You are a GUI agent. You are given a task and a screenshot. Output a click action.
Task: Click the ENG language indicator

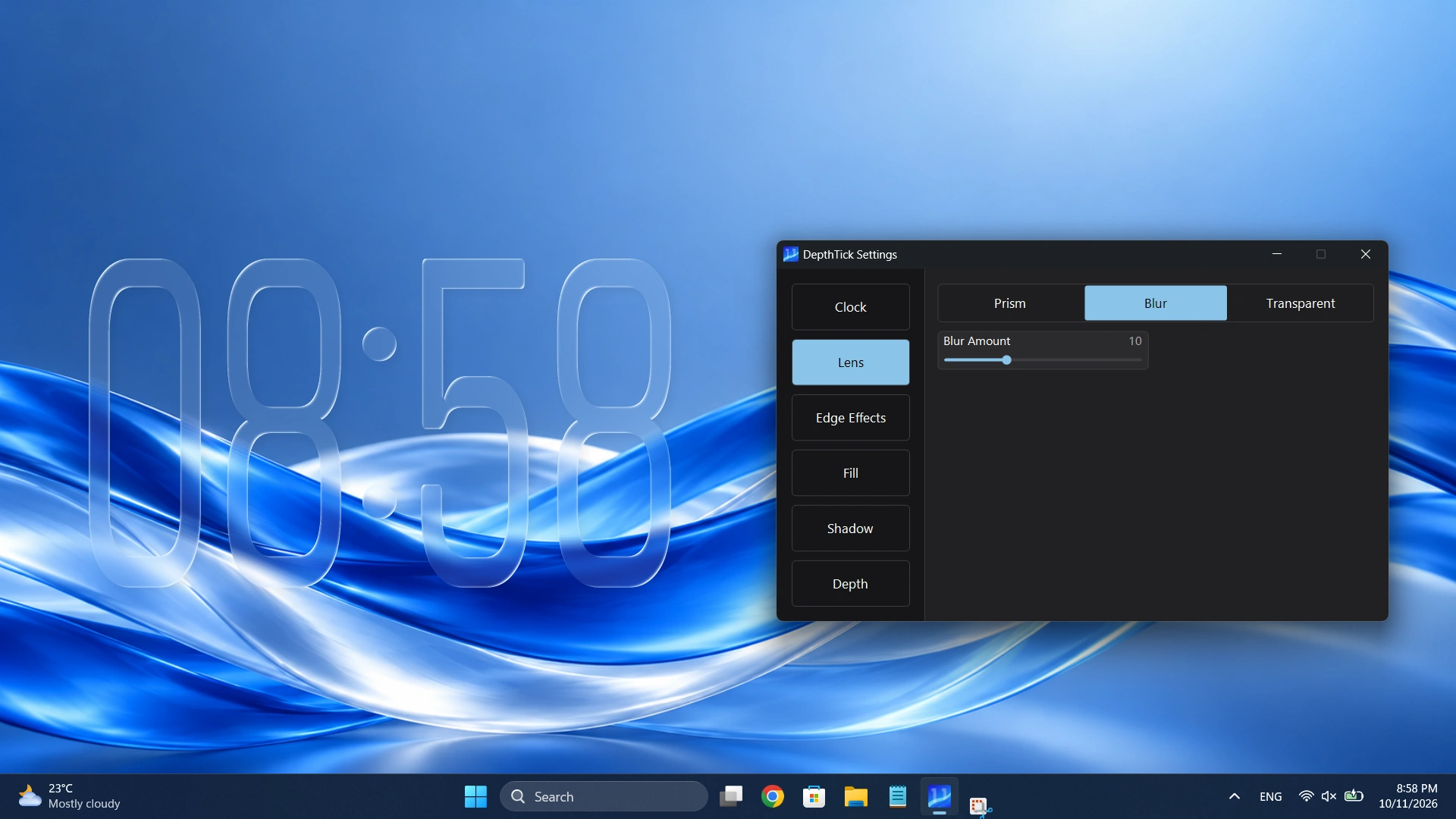tap(1271, 796)
